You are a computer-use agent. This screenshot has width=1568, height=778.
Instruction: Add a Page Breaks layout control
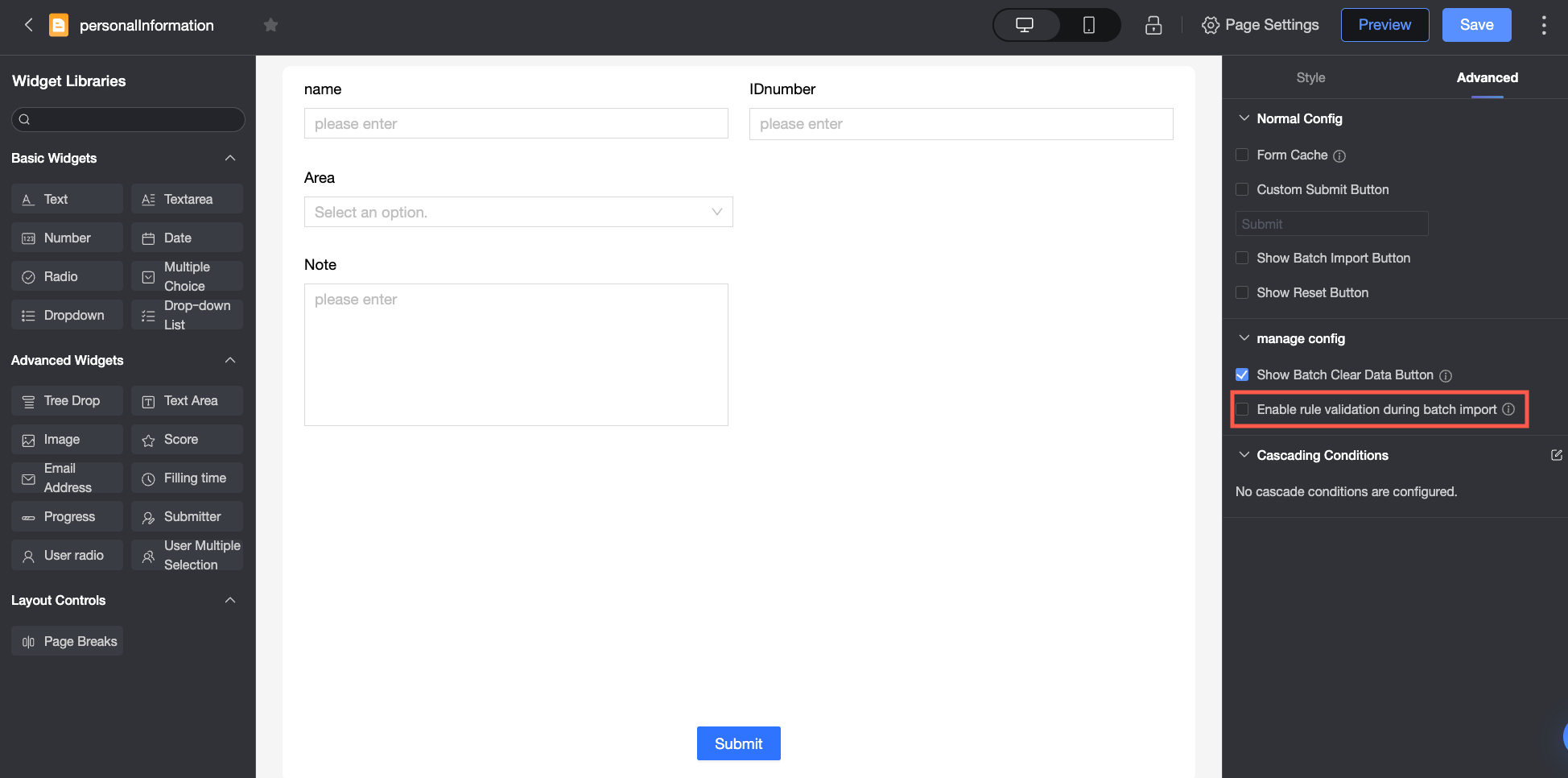(x=67, y=641)
